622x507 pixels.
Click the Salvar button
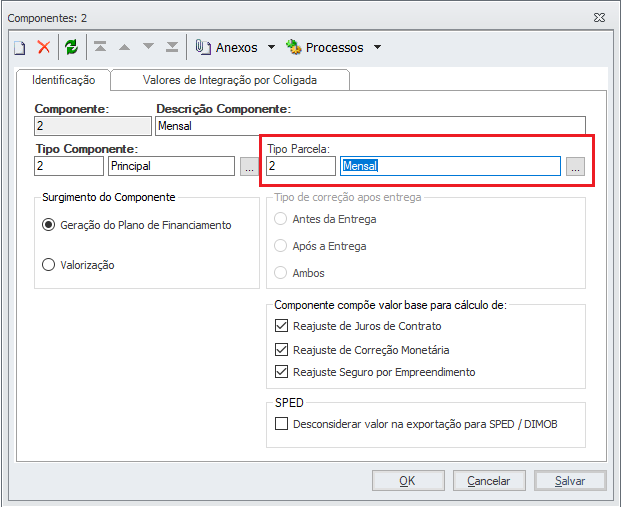[x=570, y=481]
